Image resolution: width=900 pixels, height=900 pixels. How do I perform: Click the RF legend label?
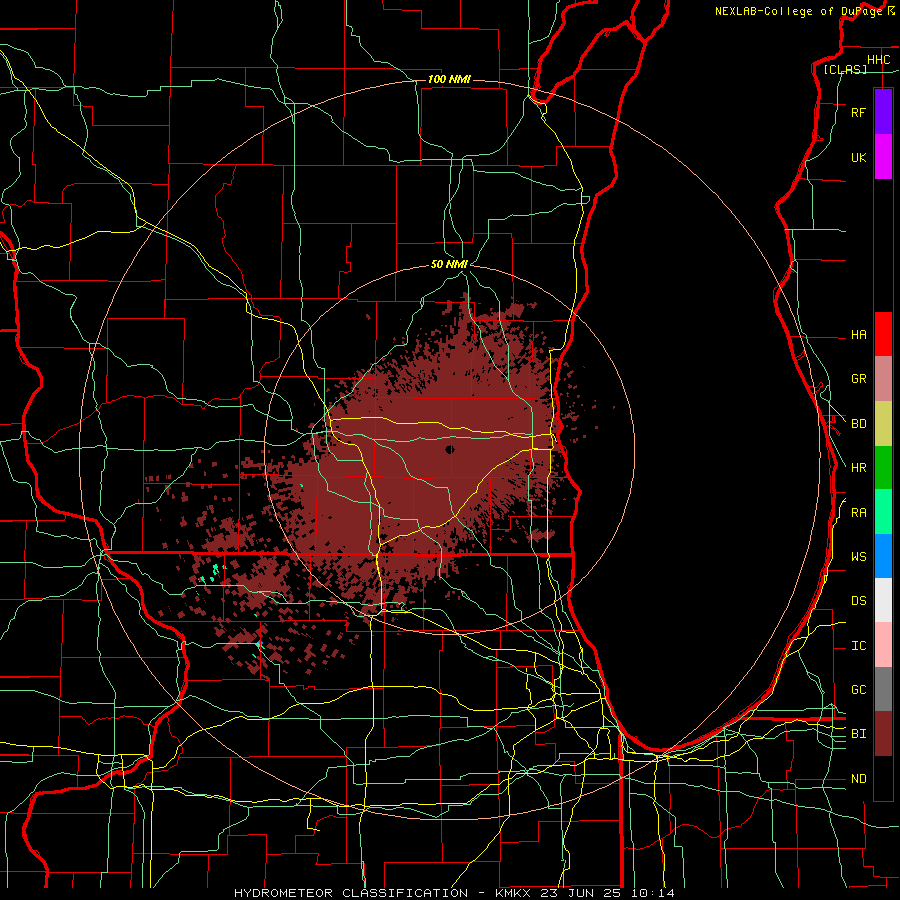pyautogui.click(x=858, y=113)
